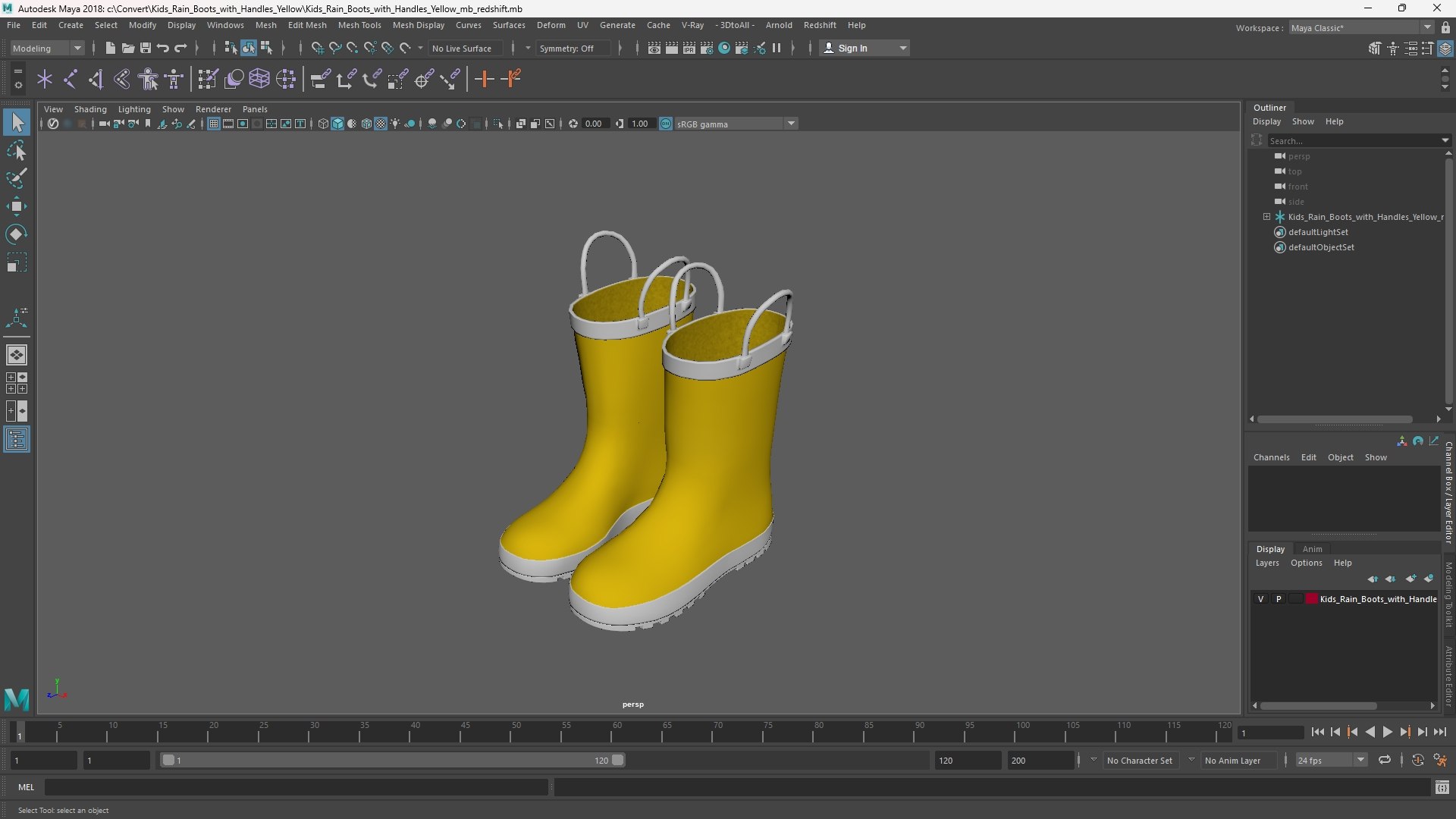Activate the Scale tool in toolbox

[x=17, y=262]
